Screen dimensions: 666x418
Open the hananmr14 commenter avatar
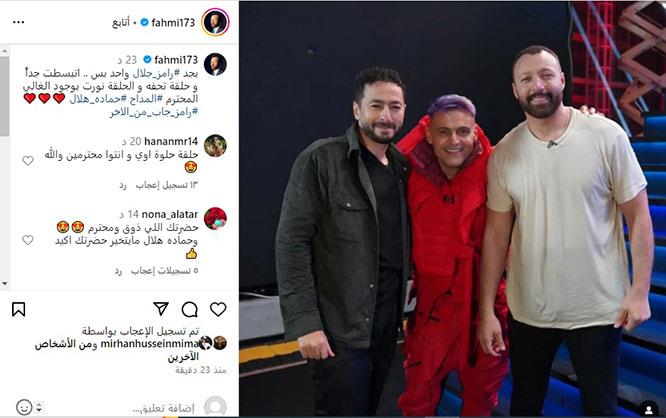tap(215, 146)
